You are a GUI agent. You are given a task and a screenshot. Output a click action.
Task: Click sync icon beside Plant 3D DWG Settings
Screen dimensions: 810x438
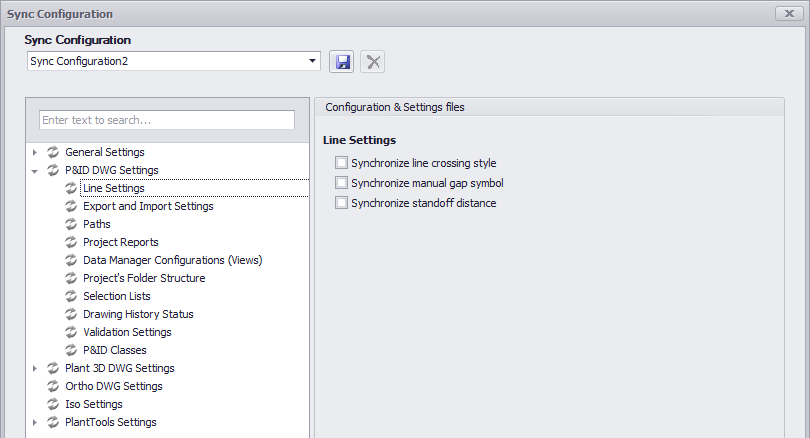point(53,368)
